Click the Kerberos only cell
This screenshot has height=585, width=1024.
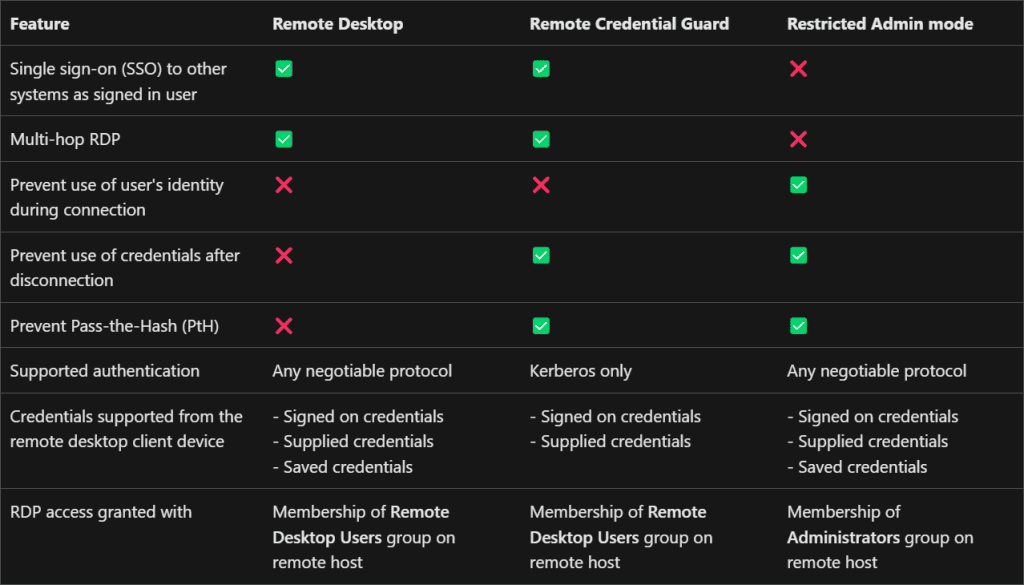click(x=581, y=371)
